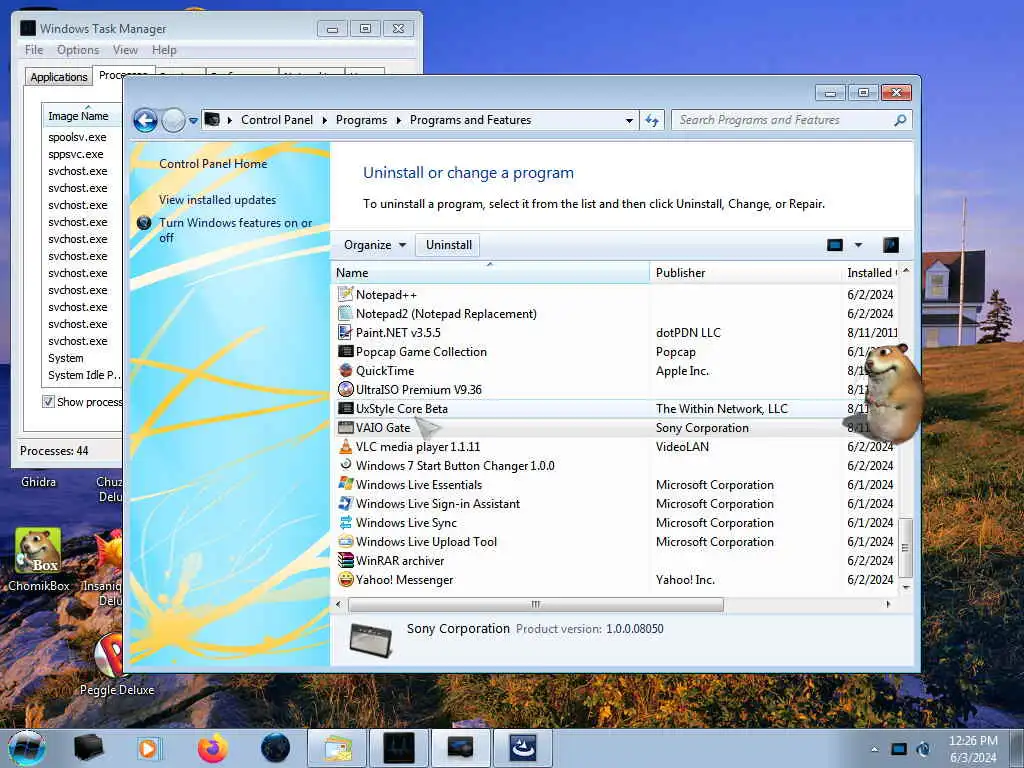Image resolution: width=1024 pixels, height=768 pixels.
Task: Sort list by Publisher column header
Action: [745, 273]
